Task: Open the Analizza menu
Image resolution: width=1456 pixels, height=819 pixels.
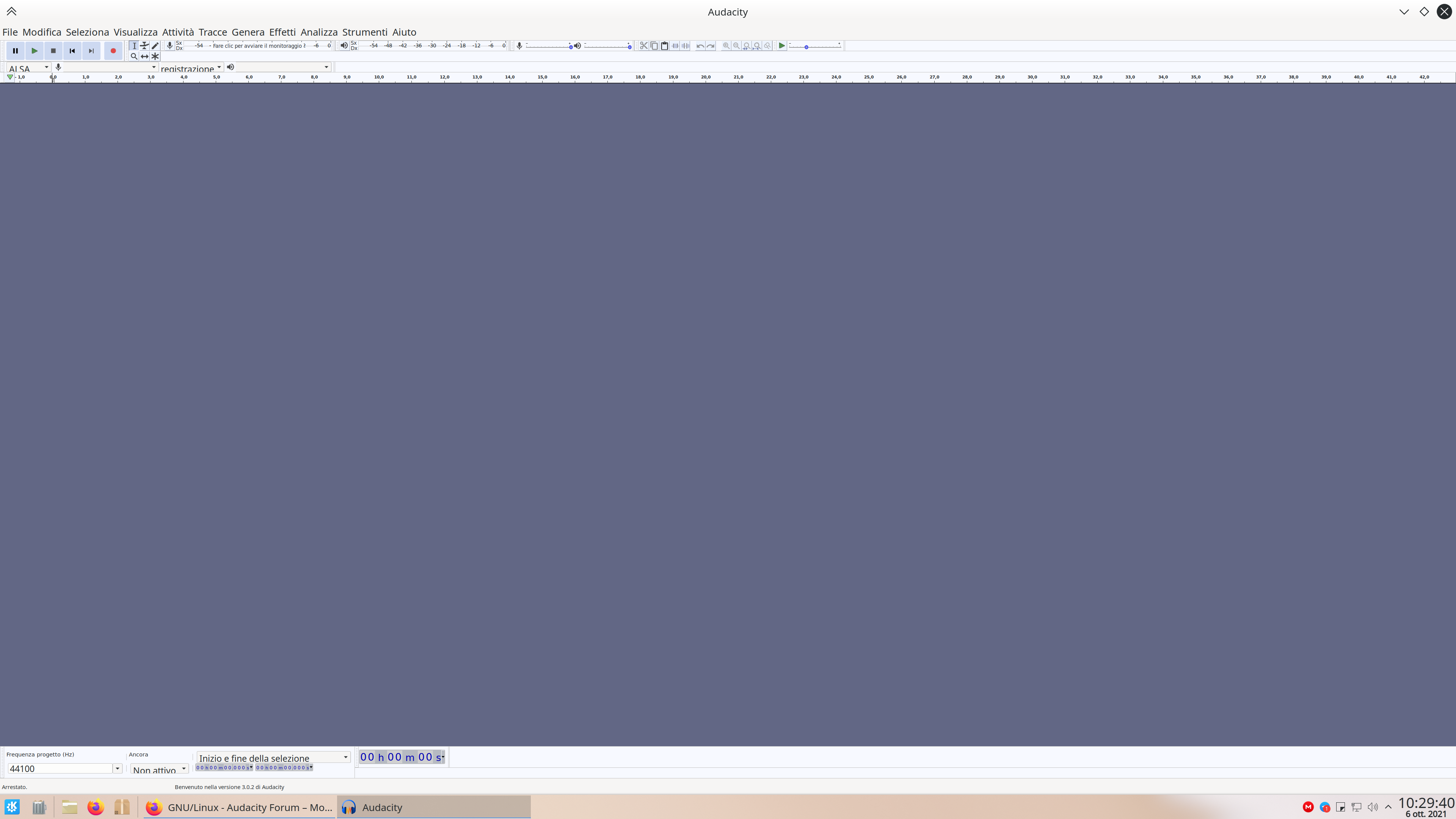Action: pyautogui.click(x=319, y=32)
